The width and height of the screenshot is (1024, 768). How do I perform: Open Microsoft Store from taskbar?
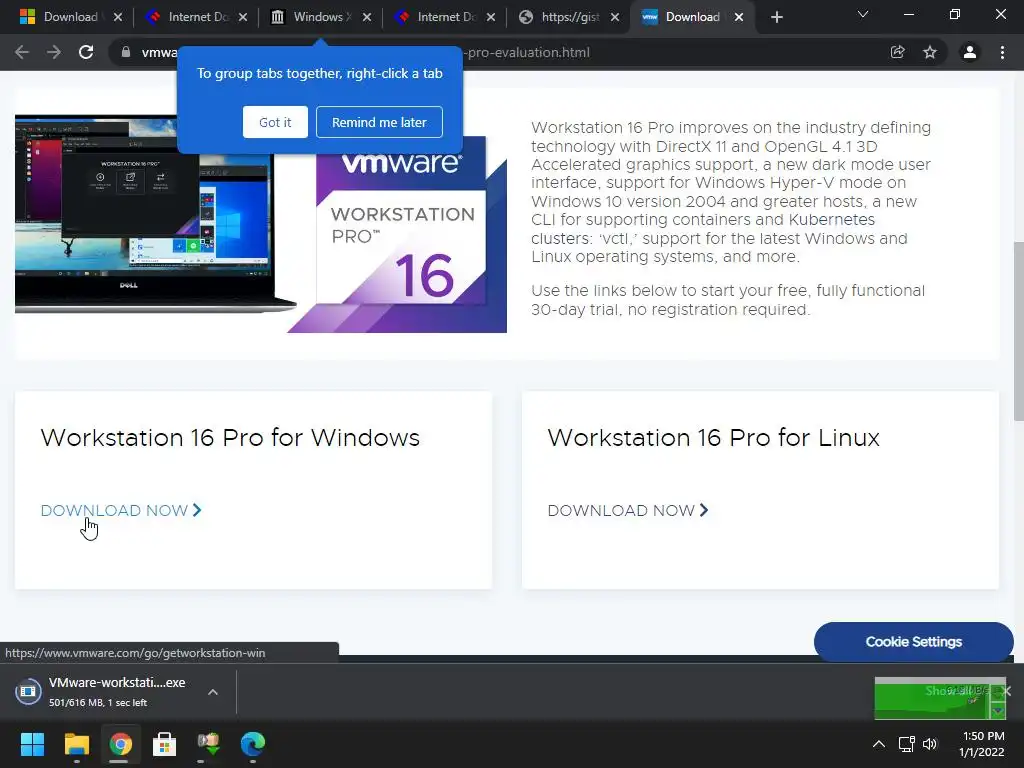(x=164, y=744)
